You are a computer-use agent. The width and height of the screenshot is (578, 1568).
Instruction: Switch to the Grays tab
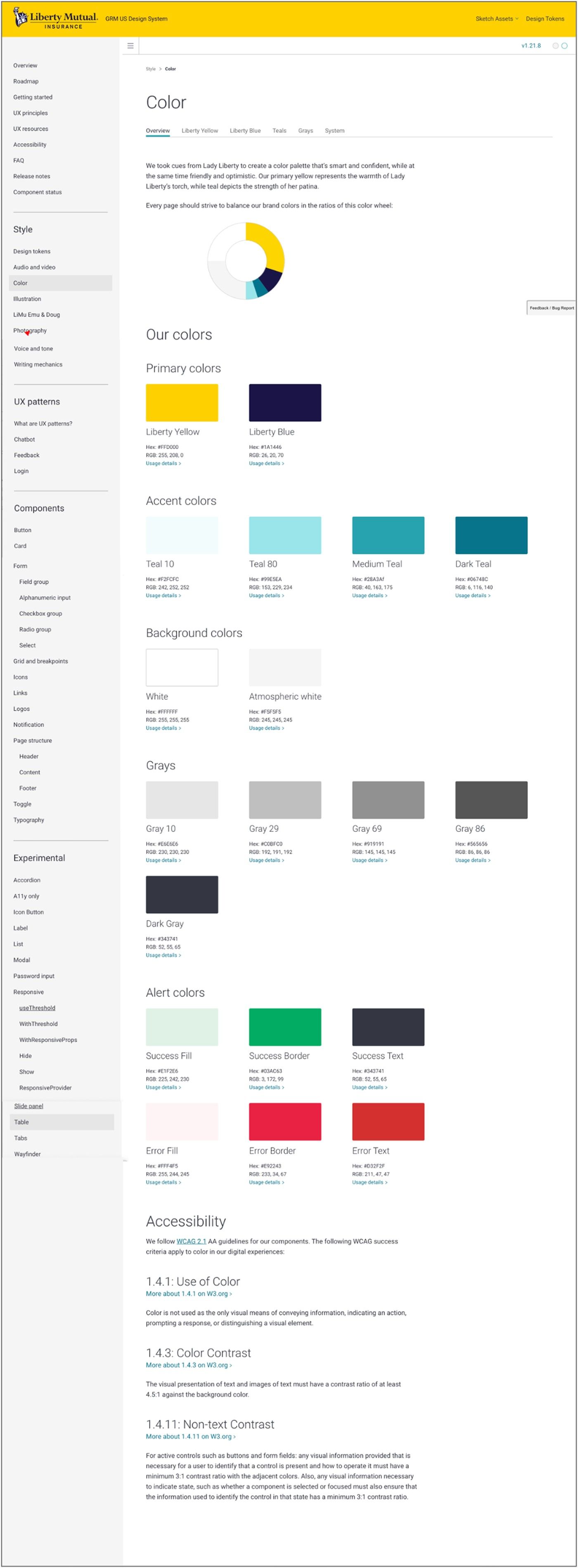click(305, 131)
